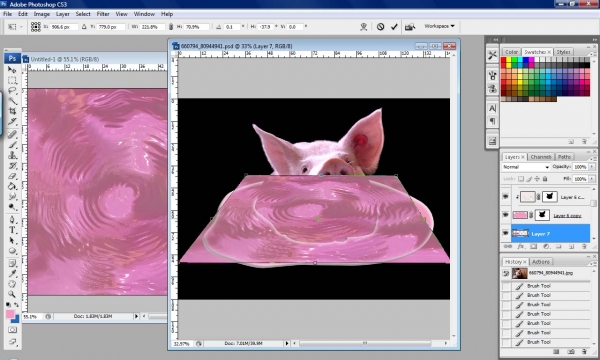Delete layer with Layers panel trash
The image size is (600, 360).
584,247
